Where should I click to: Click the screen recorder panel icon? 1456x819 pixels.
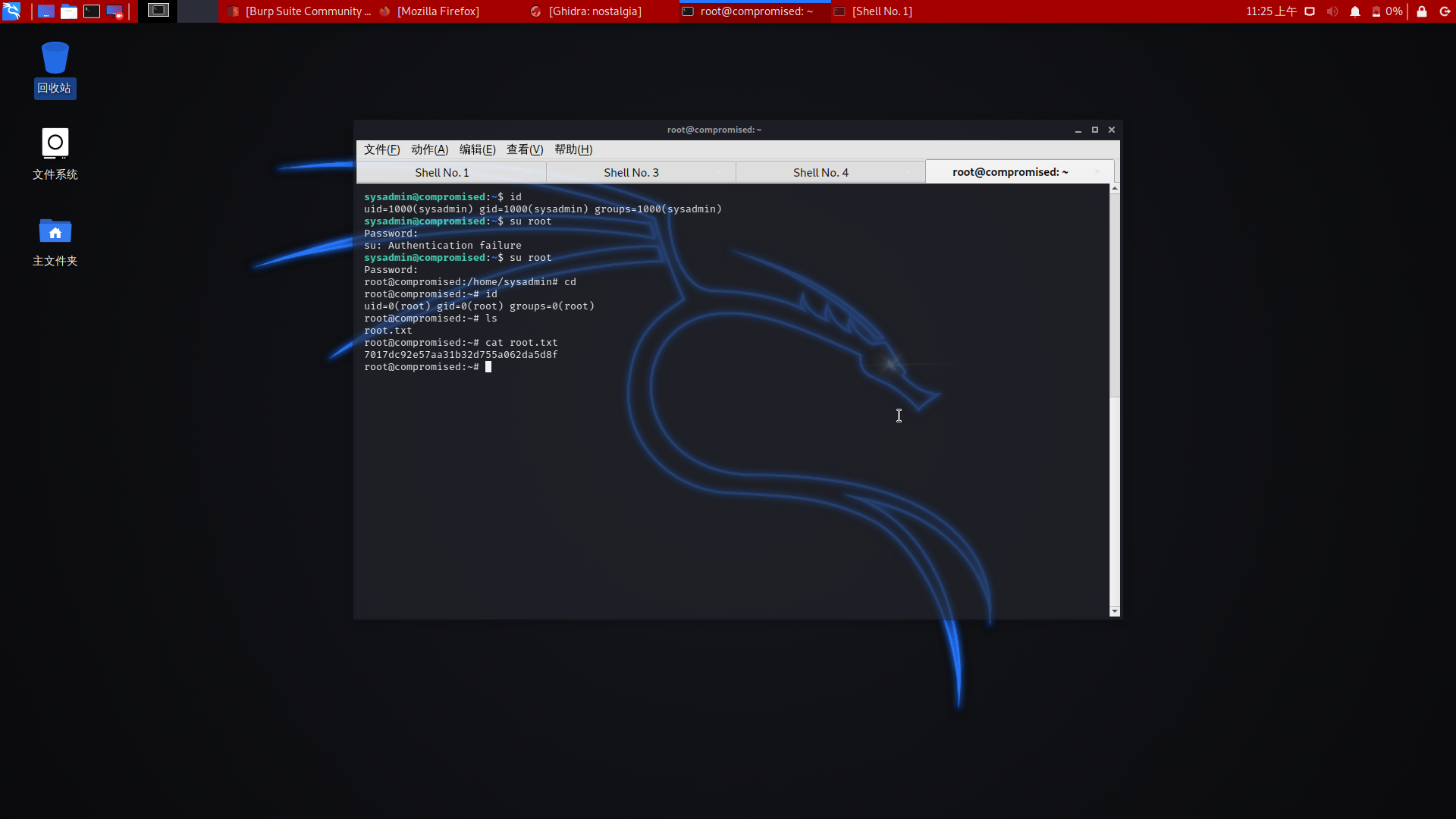click(x=115, y=11)
